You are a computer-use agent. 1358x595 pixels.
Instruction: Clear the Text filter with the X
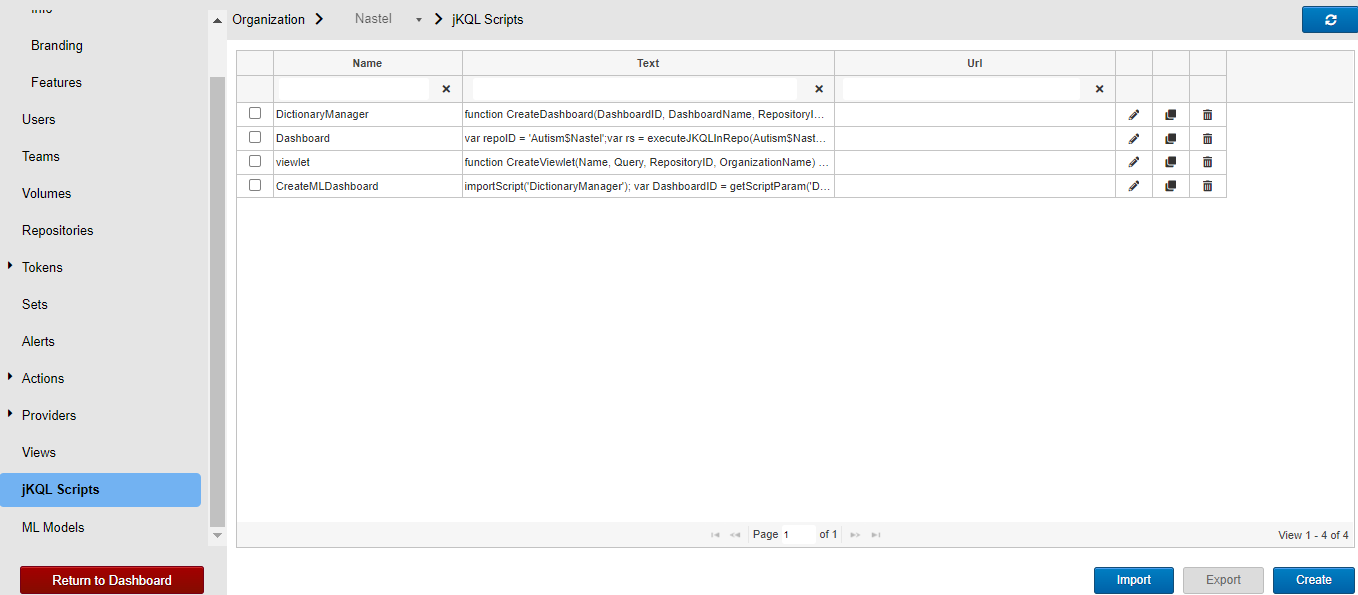click(818, 89)
